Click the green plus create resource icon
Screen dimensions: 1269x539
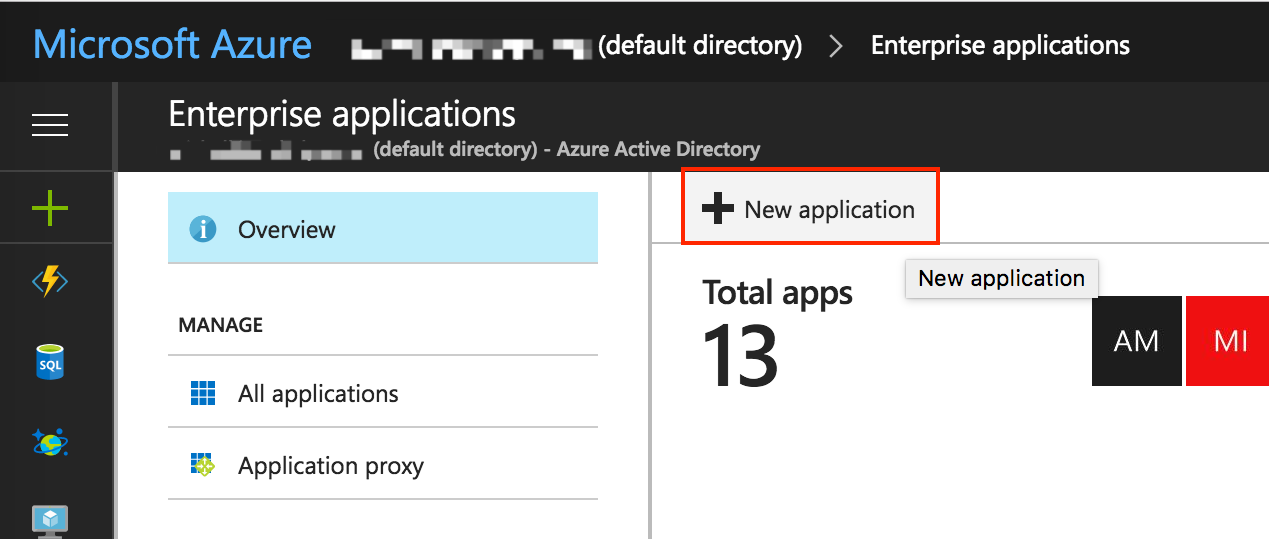[50, 209]
